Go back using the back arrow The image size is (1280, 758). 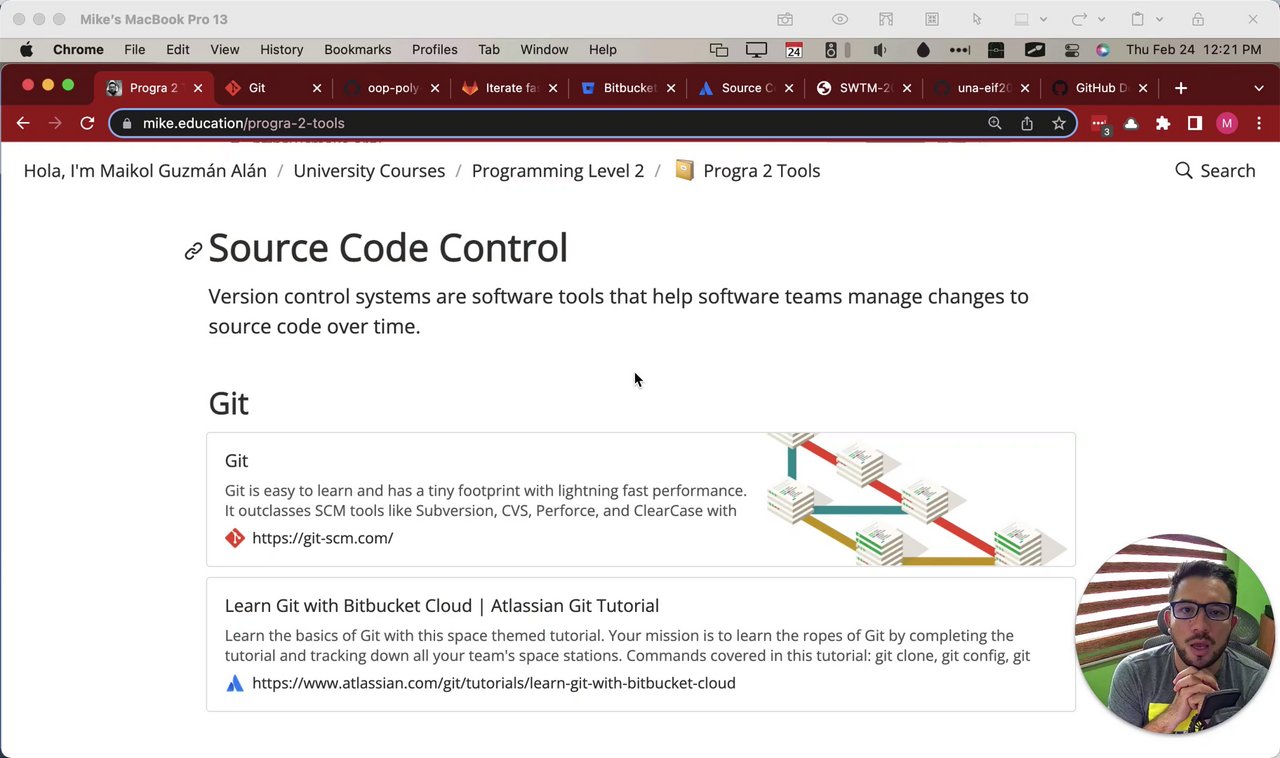[23, 123]
